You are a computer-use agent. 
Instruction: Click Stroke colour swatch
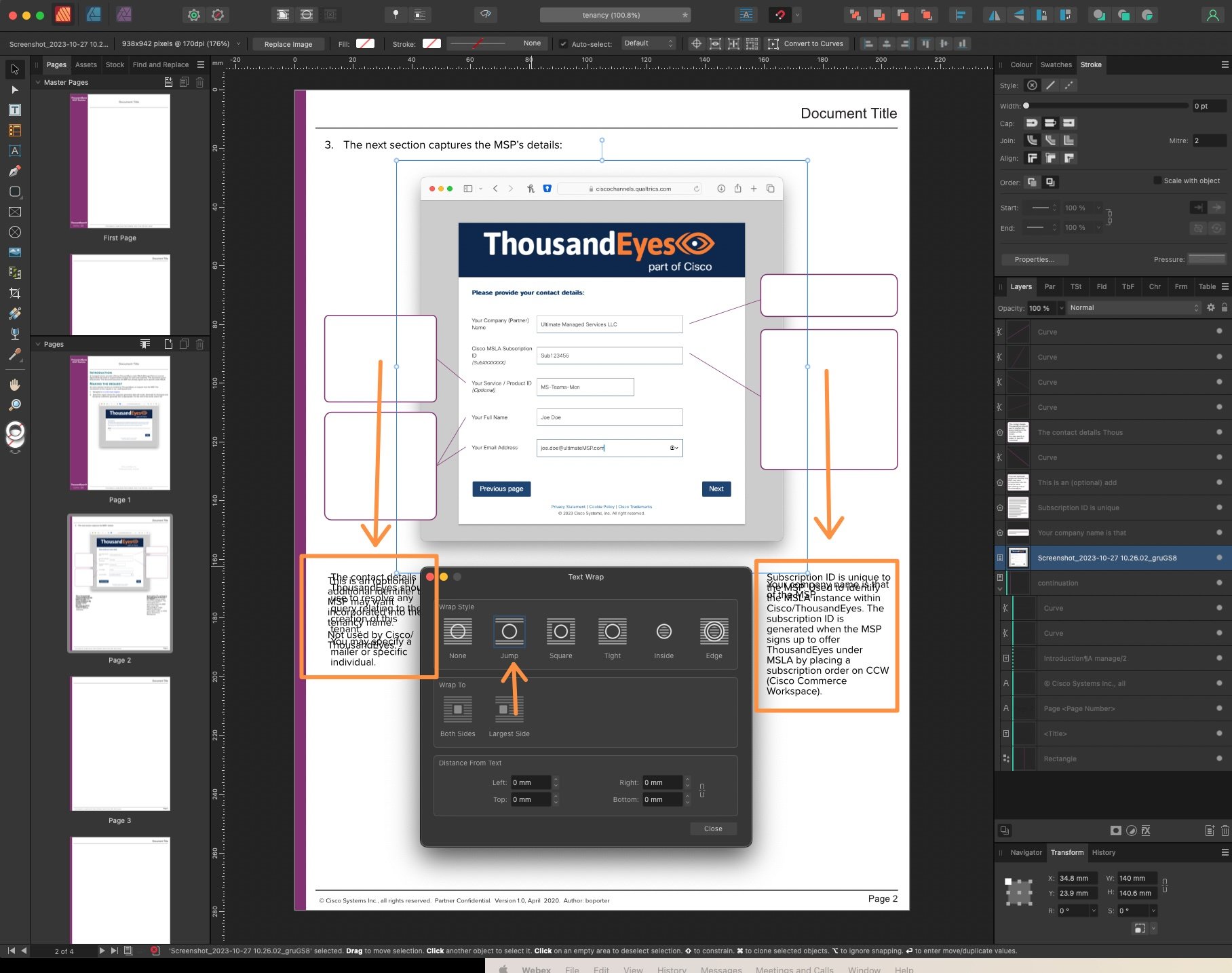click(x=431, y=43)
